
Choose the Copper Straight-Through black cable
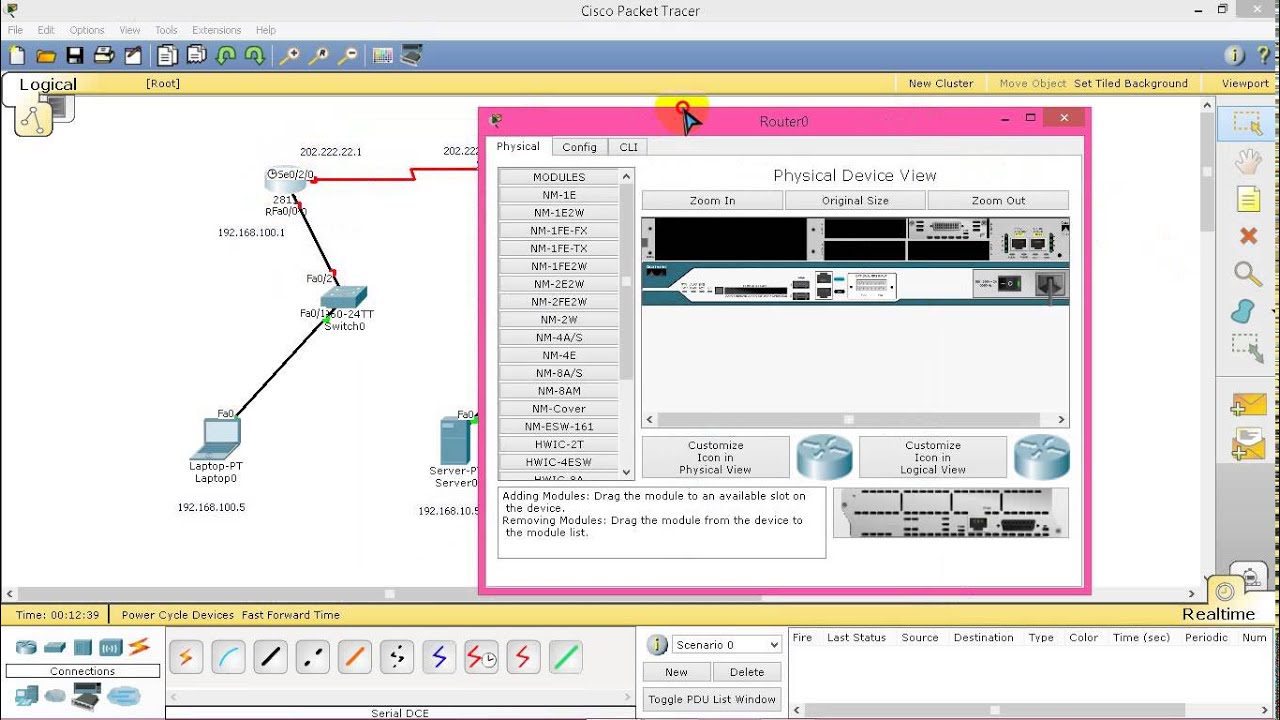tap(270, 657)
